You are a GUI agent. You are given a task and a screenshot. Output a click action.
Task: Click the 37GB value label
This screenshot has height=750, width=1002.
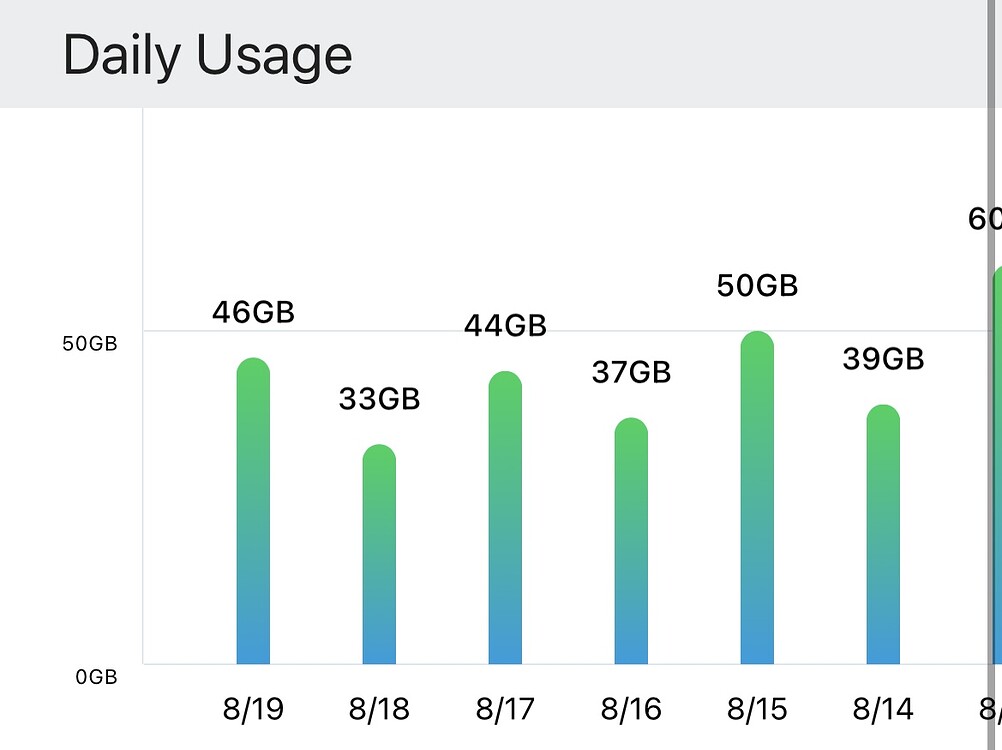tap(631, 372)
